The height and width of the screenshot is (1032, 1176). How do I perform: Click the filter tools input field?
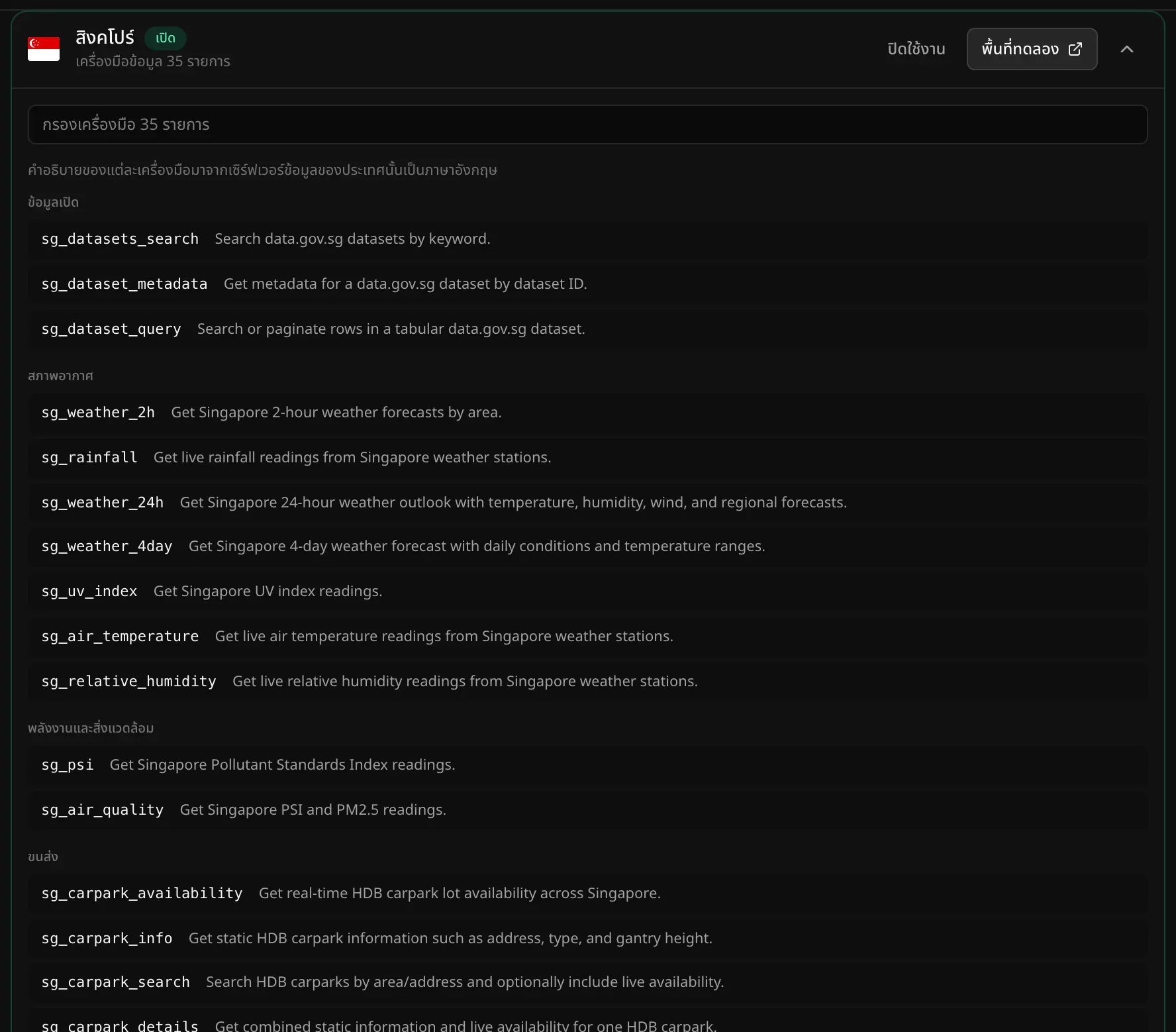coord(587,125)
